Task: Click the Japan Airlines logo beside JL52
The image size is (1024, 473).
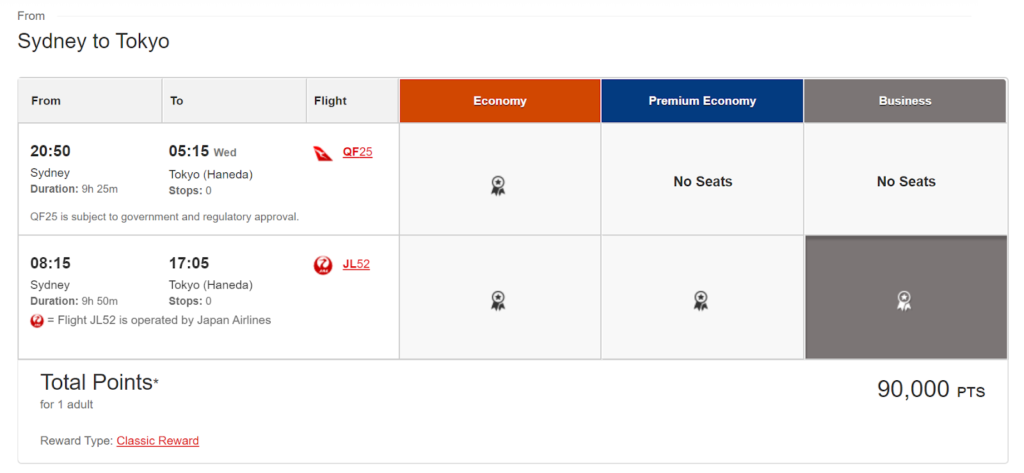Action: [323, 265]
